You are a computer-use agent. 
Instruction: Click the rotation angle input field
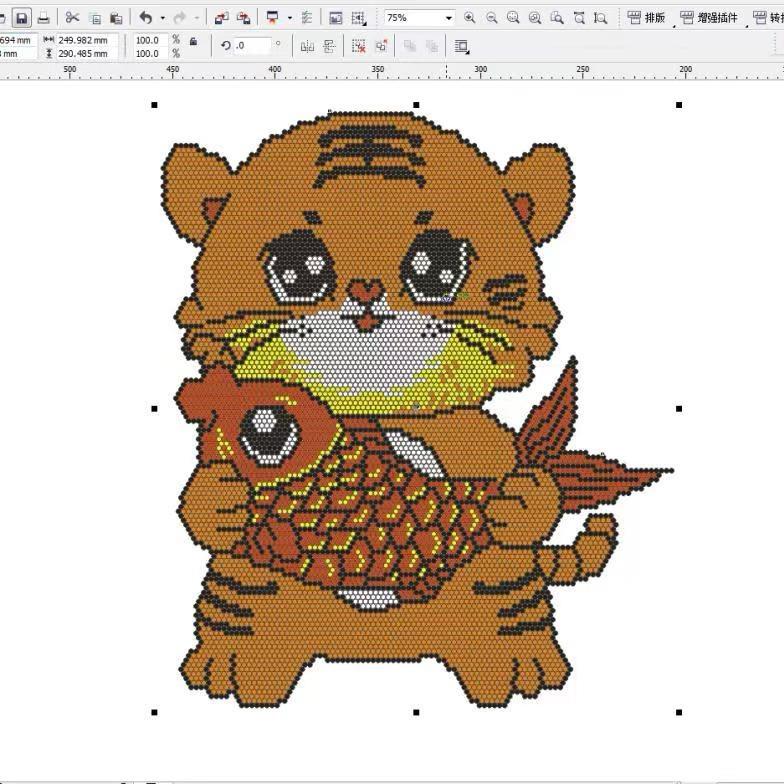[x=252, y=46]
